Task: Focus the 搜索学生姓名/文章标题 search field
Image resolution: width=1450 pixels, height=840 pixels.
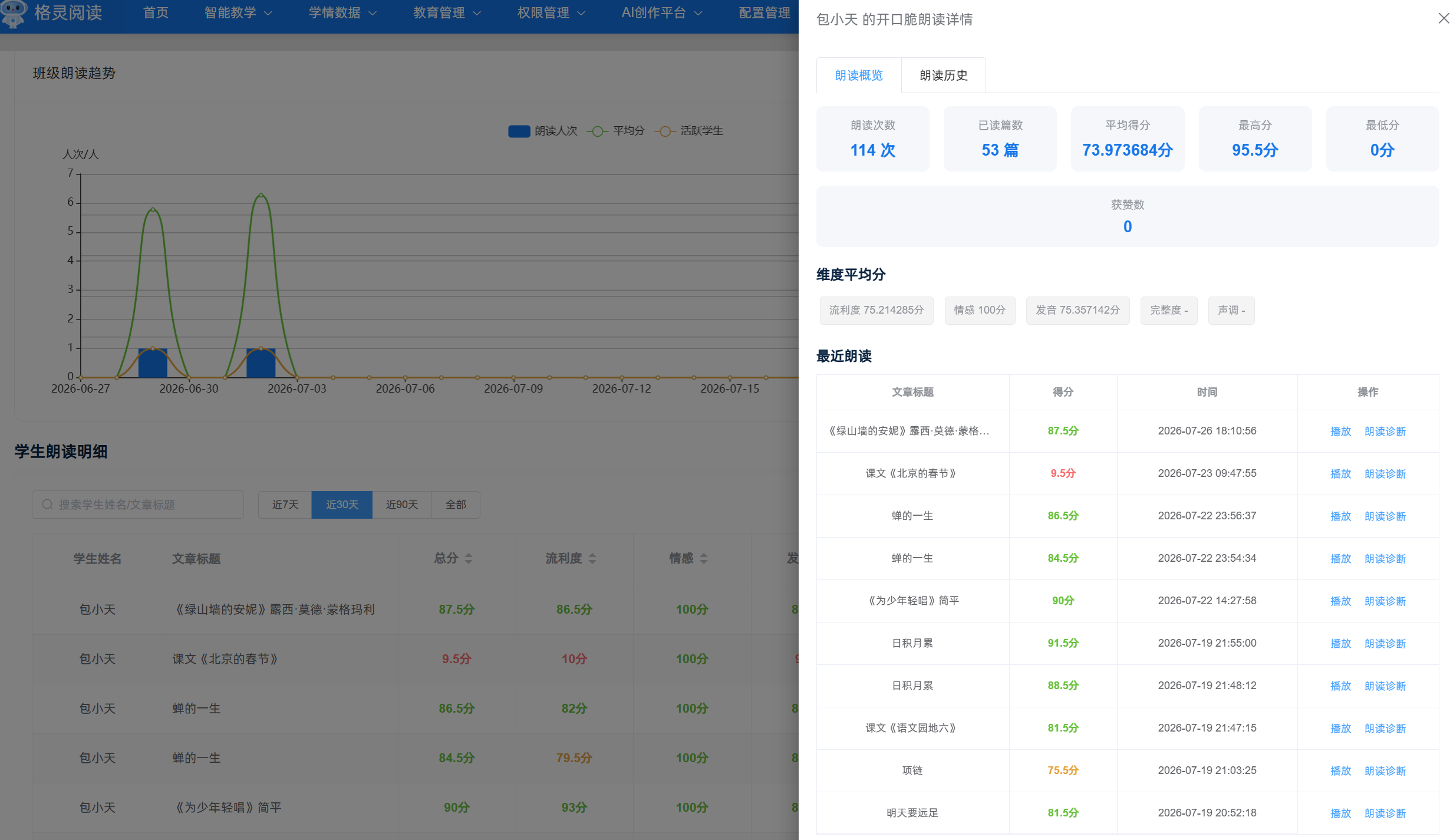Action: (138, 505)
